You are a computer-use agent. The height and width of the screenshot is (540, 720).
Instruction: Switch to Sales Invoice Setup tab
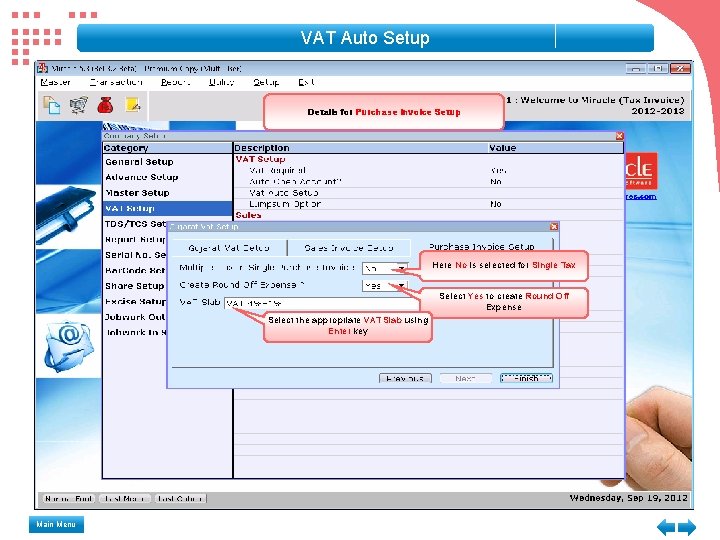tap(349, 248)
